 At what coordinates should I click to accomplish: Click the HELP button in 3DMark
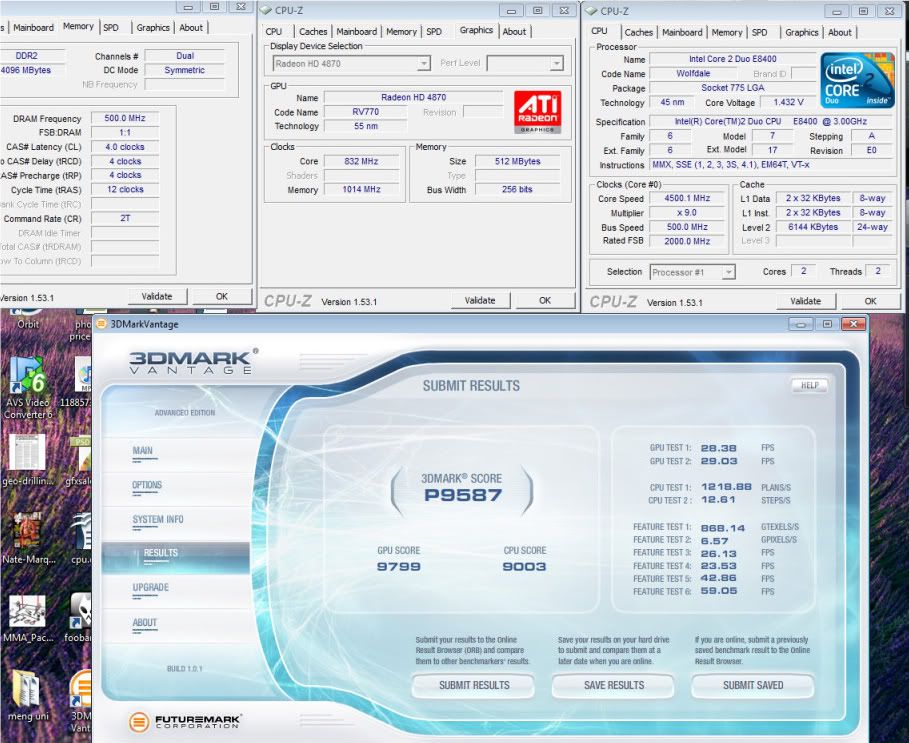(809, 385)
